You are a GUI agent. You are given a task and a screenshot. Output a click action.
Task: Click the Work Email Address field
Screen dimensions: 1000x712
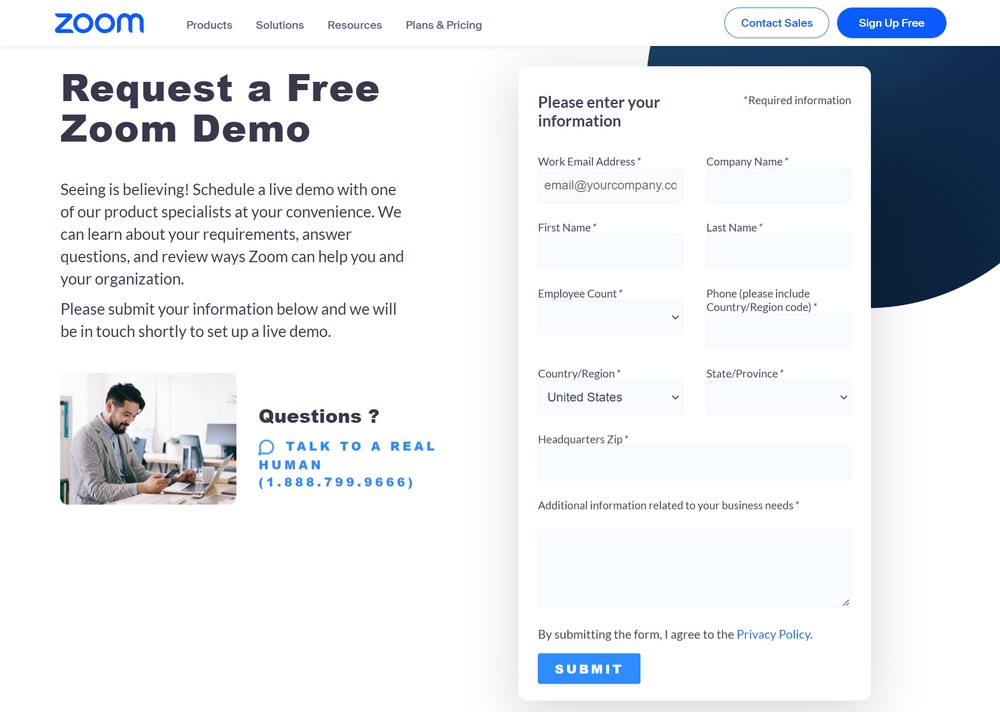610,185
